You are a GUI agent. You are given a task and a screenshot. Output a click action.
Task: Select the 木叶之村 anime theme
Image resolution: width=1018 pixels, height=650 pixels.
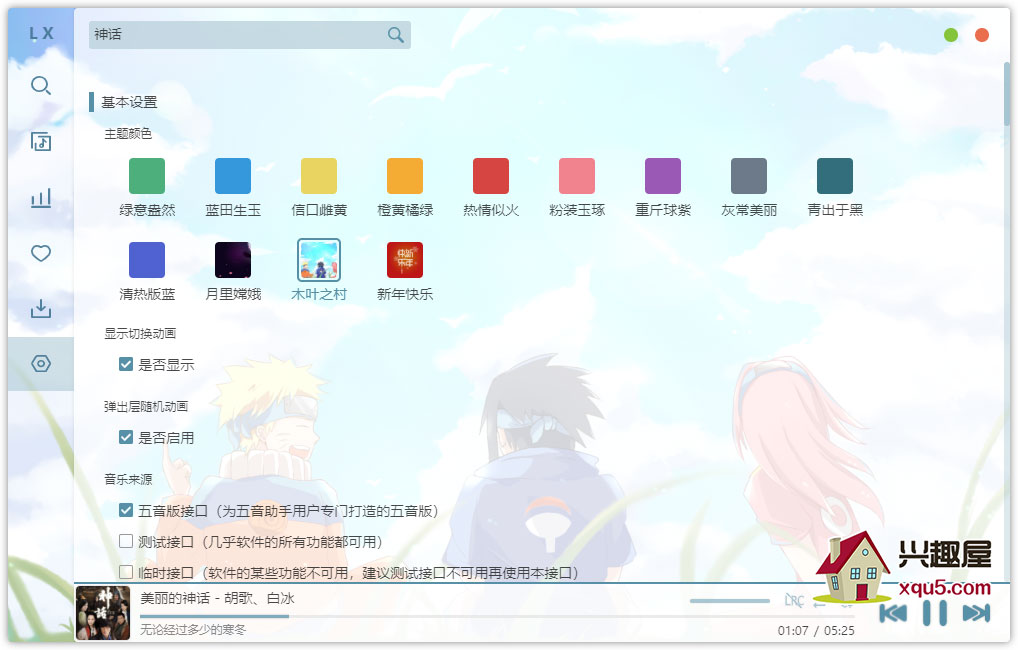coord(319,260)
